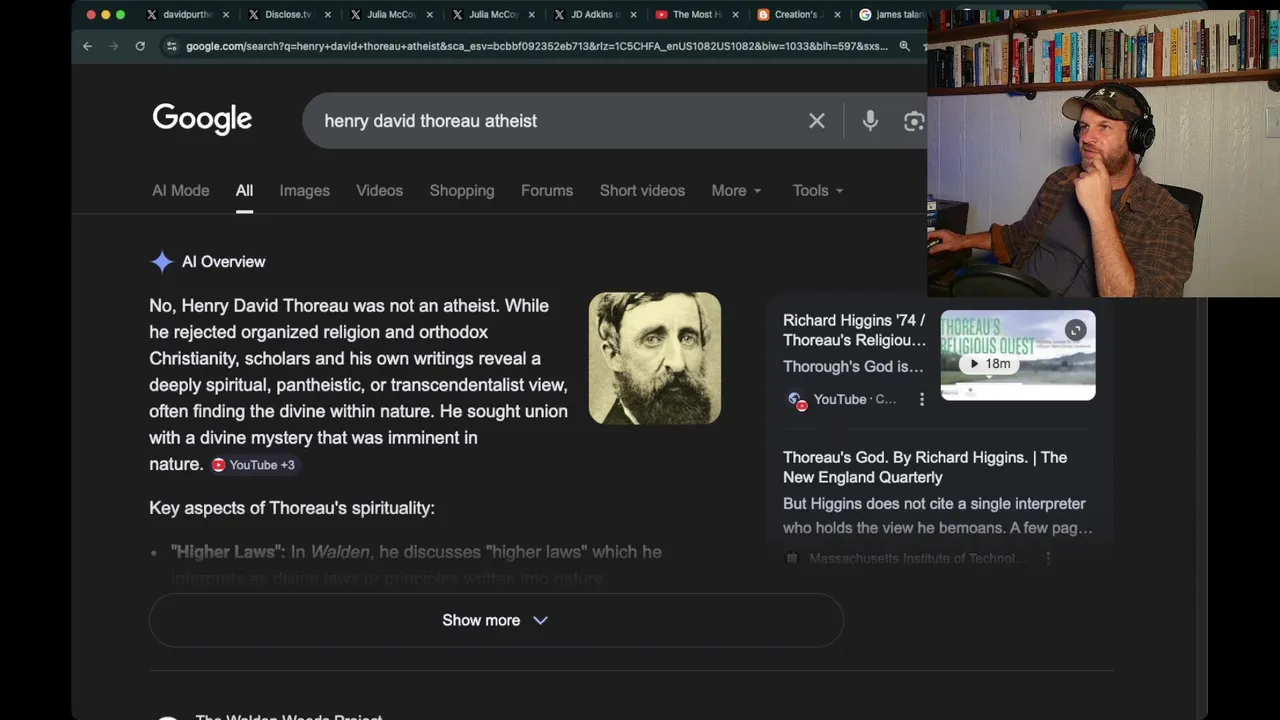Viewport: 1280px width, 720px height.
Task: Click the AI Overview sparkle icon
Action: [x=162, y=262]
